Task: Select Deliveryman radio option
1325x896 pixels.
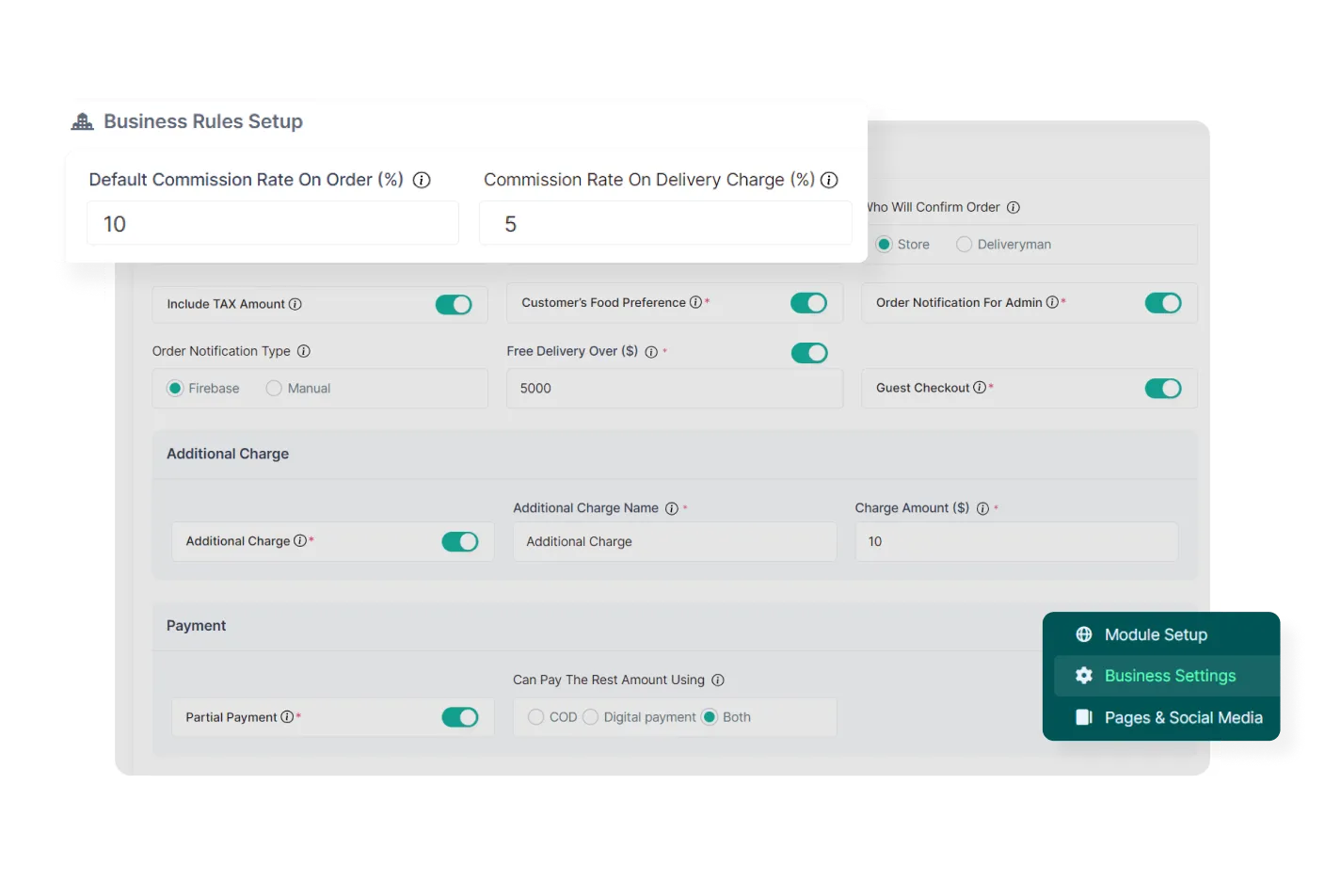Action: (965, 245)
